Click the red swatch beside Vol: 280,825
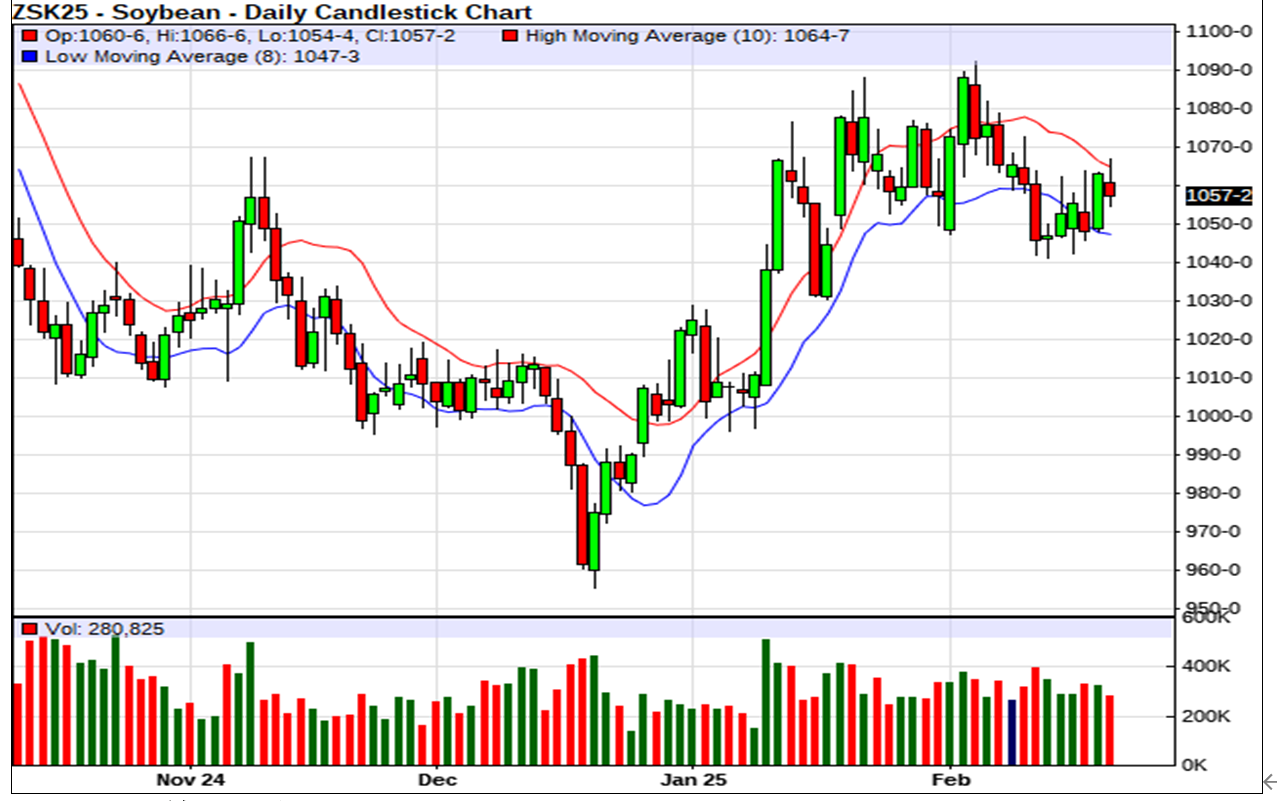1277x801 pixels. [29, 629]
